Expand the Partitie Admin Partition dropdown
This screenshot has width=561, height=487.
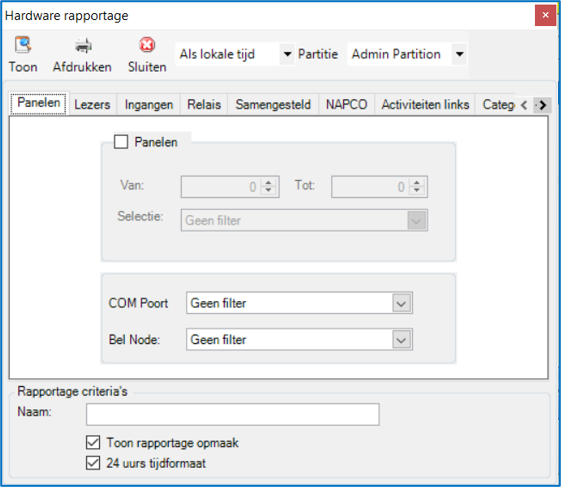click(459, 54)
